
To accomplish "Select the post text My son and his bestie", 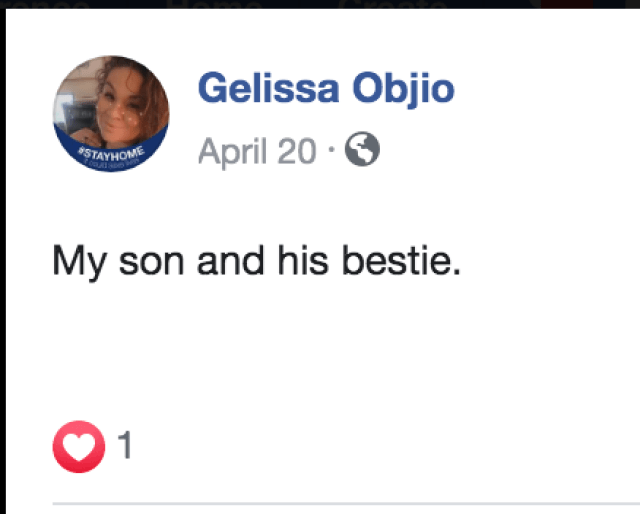I will point(256,262).
